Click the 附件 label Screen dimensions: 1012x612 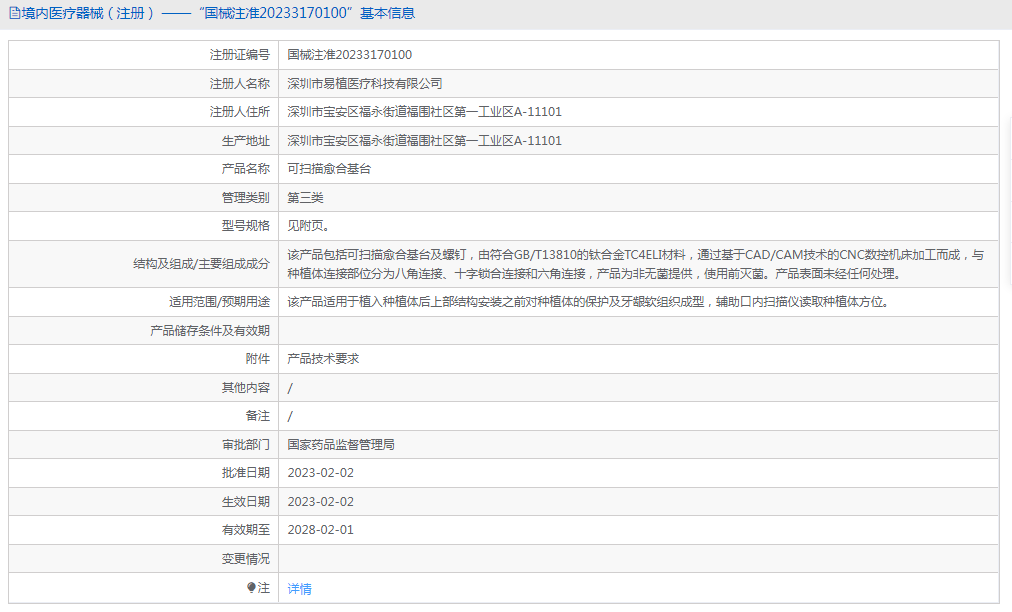pos(258,359)
